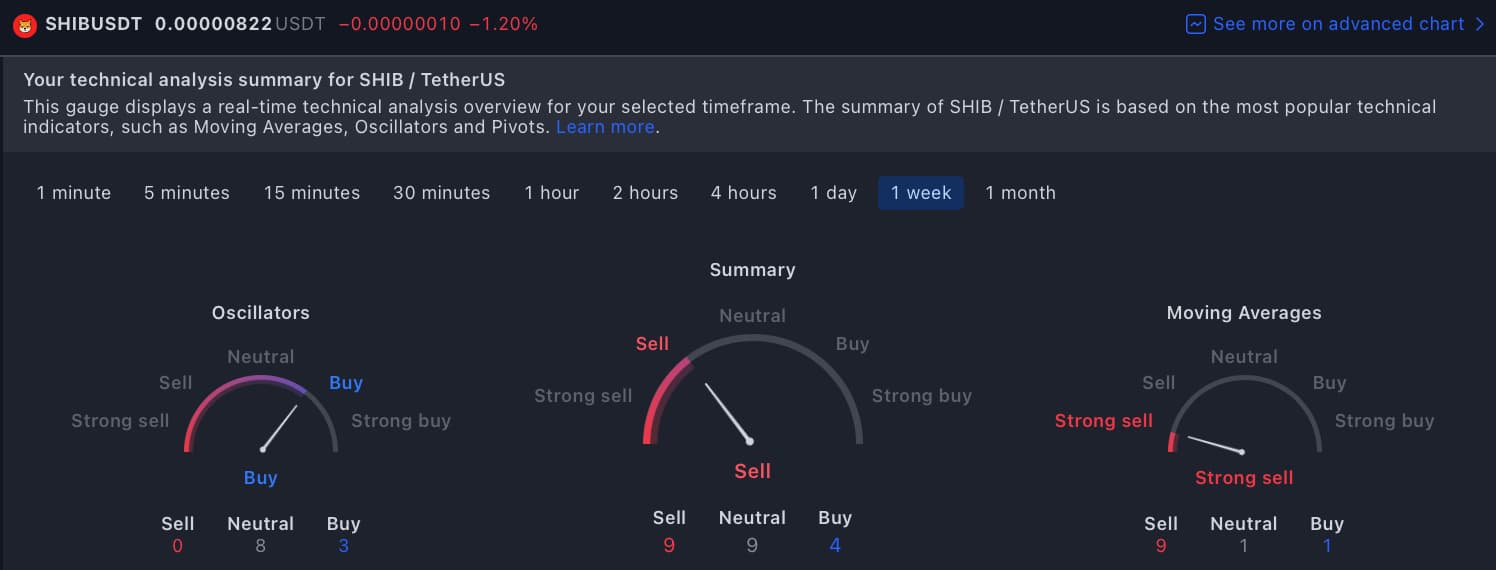Switch to the 5 minutes timeframe

click(x=187, y=193)
